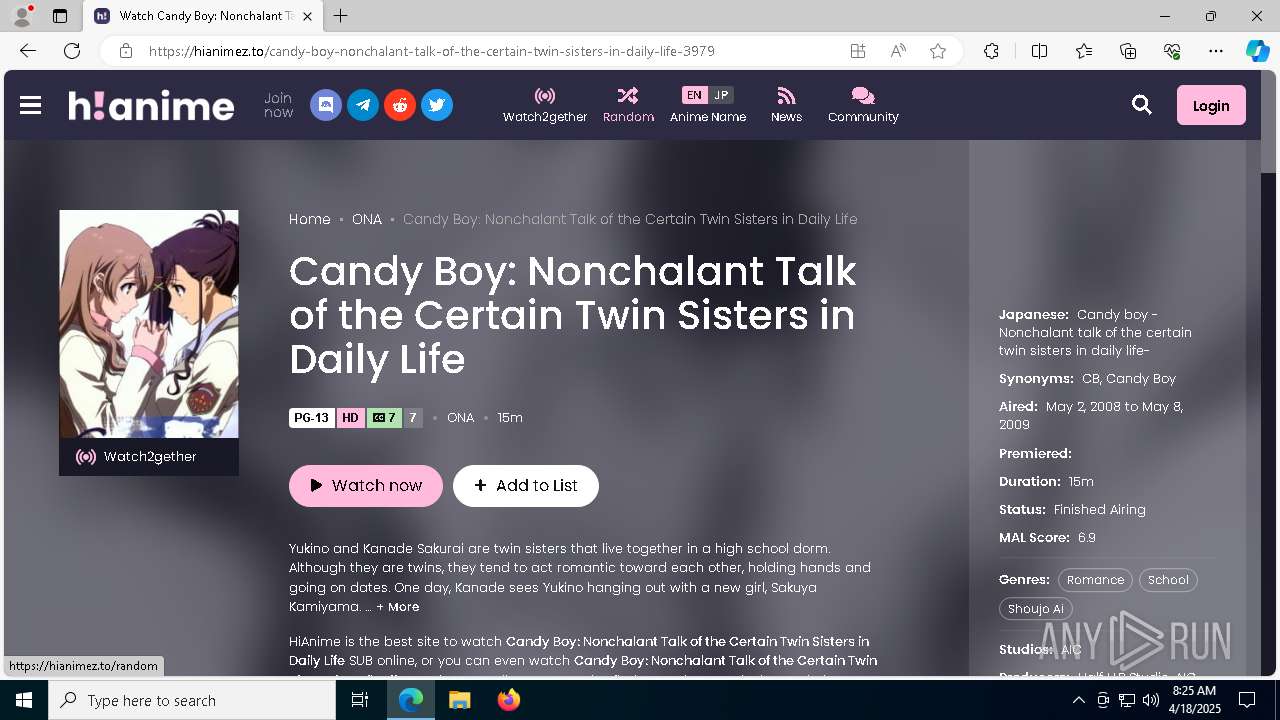
Task: Open the Community section
Action: point(863,105)
